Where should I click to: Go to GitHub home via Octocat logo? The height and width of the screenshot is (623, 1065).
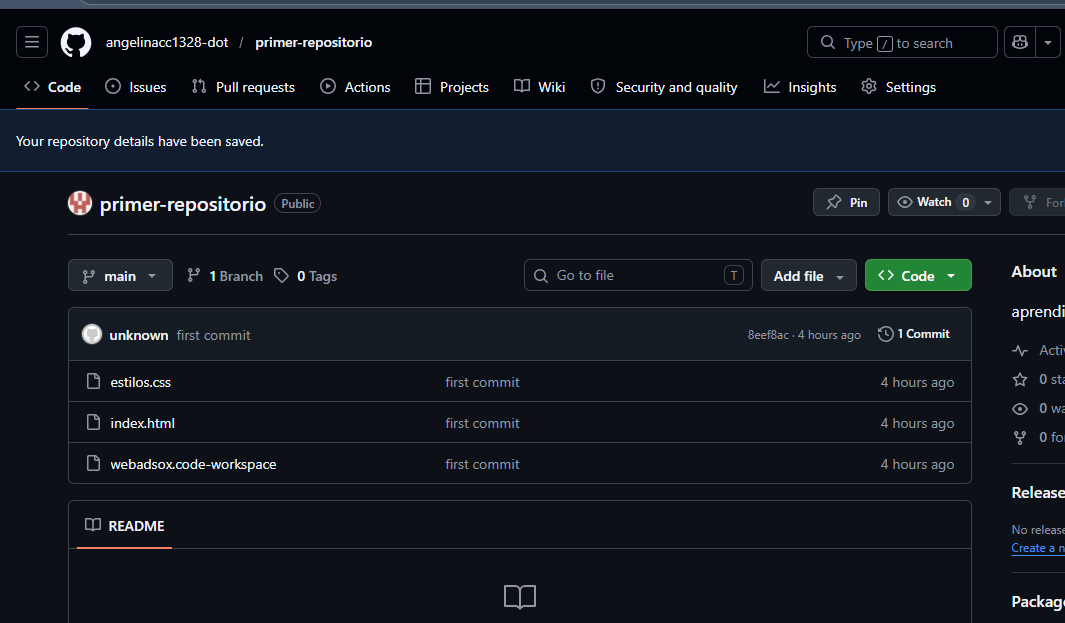[x=76, y=42]
